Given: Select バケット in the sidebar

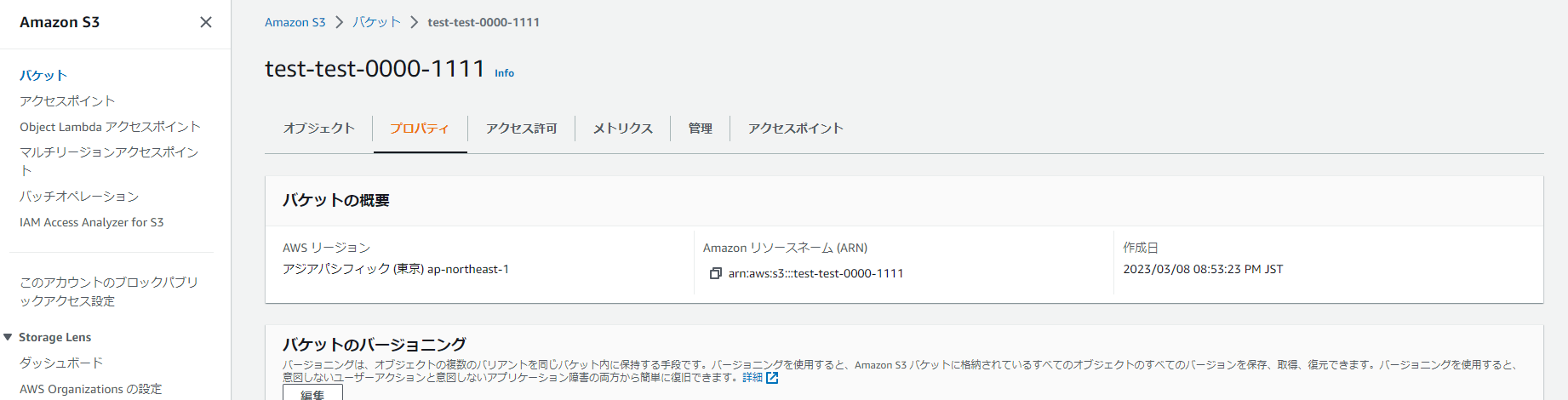Looking at the screenshot, I should (43, 76).
